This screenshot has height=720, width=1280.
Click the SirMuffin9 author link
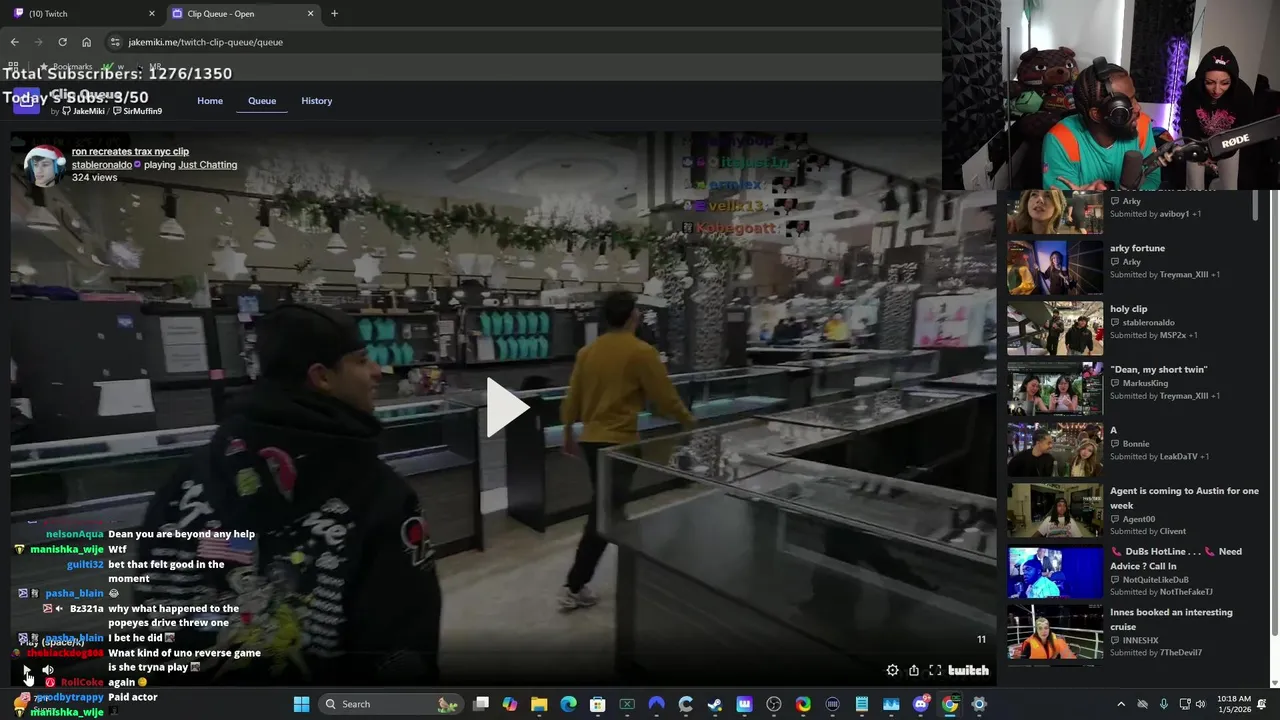[138, 111]
